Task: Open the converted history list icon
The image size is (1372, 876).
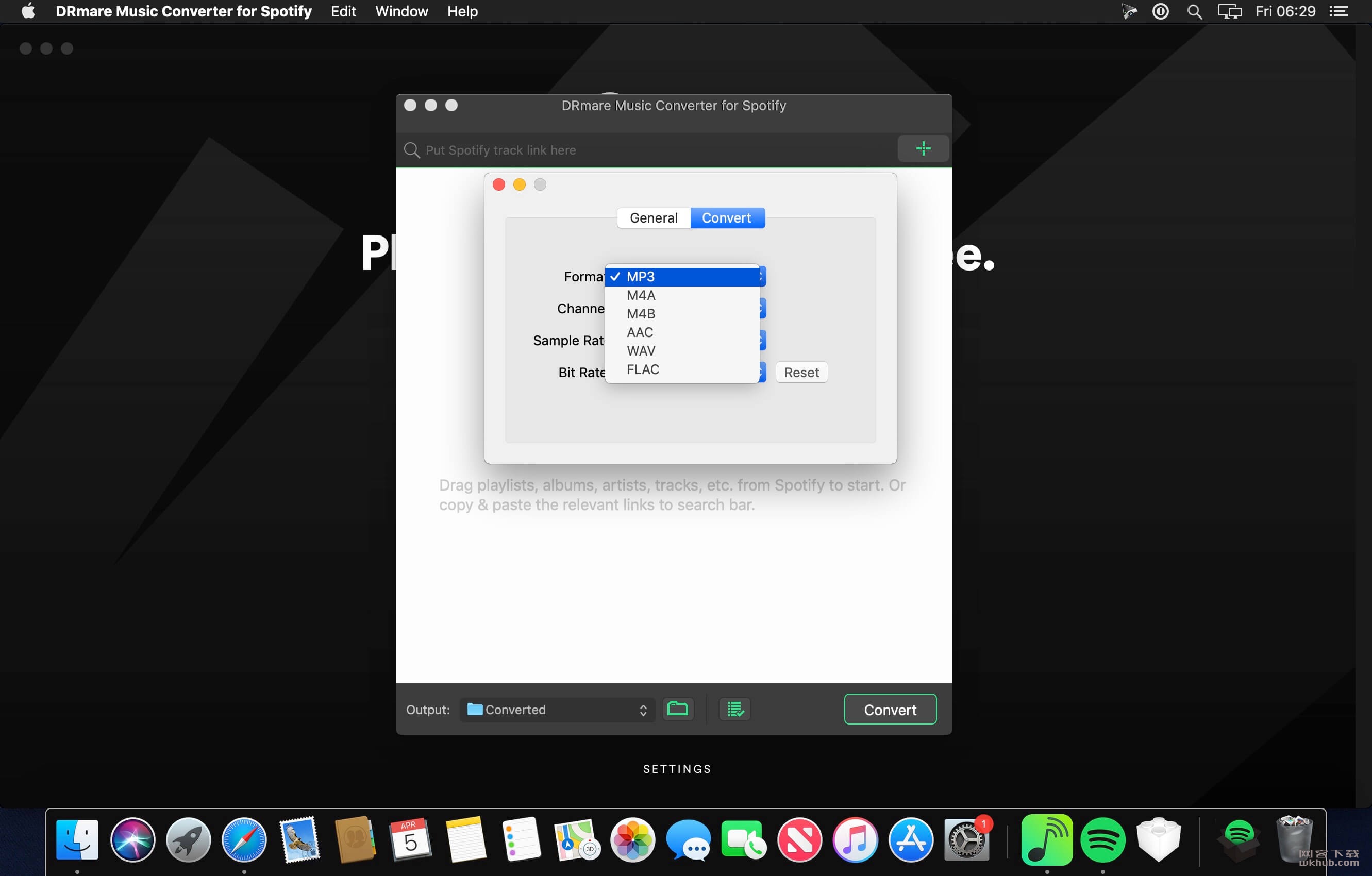Action: pyautogui.click(x=735, y=709)
